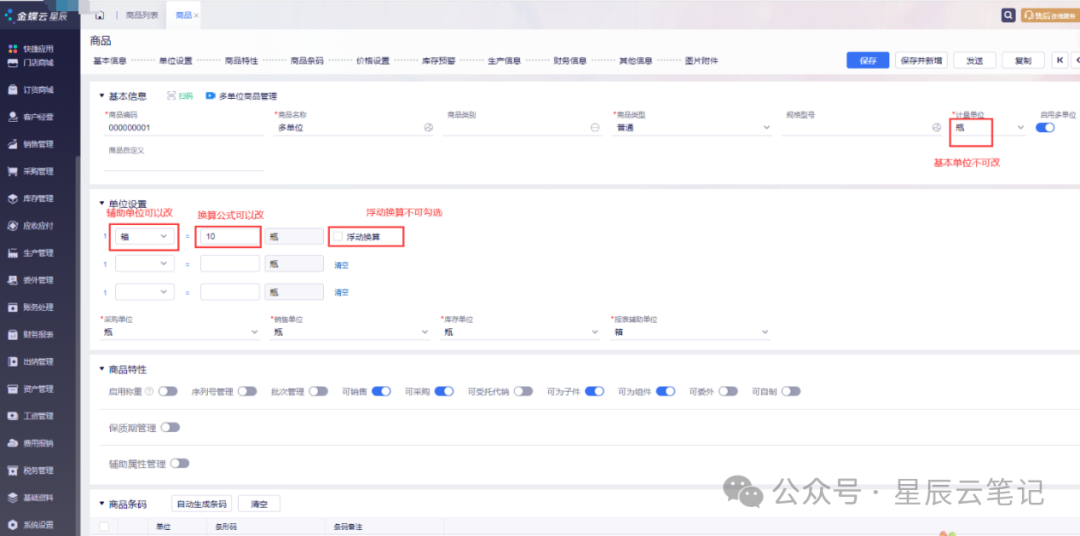This screenshot has width=1080, height=536.
Task: Jump to 财务信息 section
Action: click(570, 61)
